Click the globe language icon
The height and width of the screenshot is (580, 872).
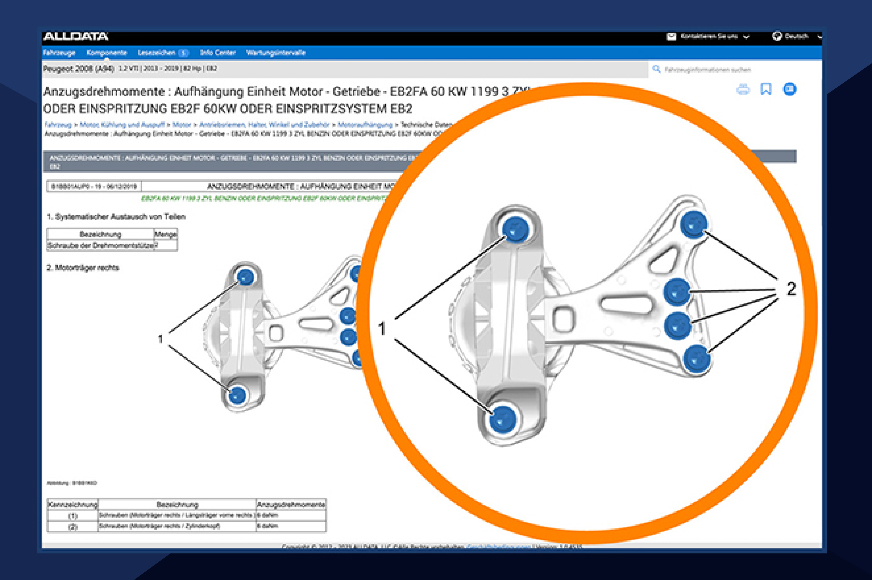click(777, 37)
